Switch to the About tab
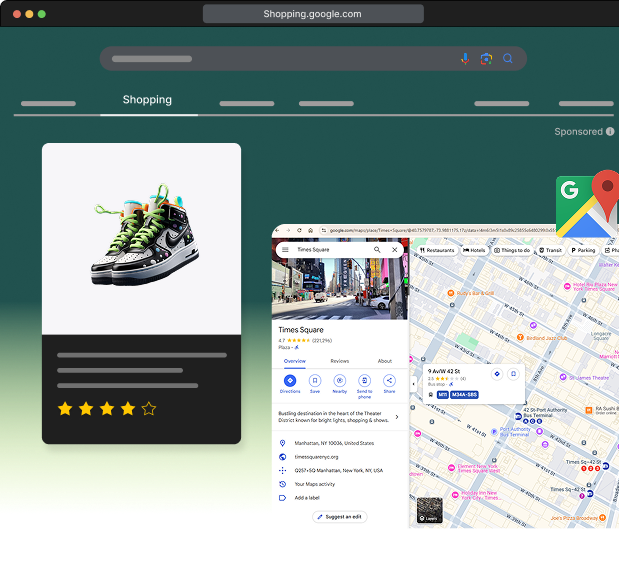Screen dimensions: 619x570 (385, 361)
